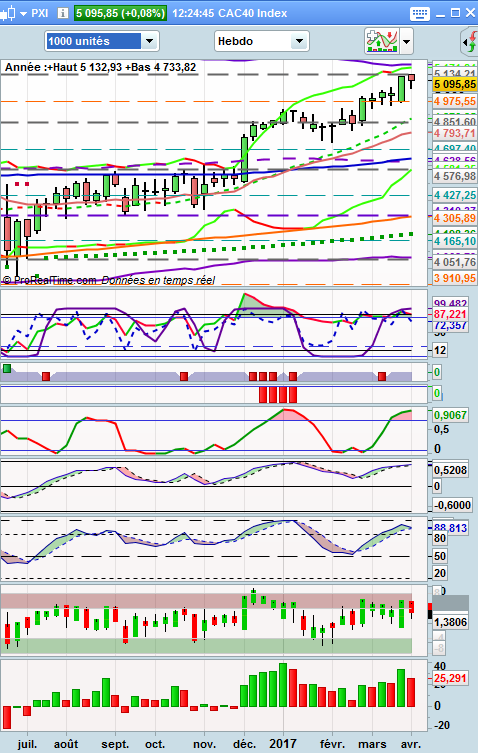Click the orange 3 910,95 price label
The width and height of the screenshot is (478, 753).
point(454,278)
